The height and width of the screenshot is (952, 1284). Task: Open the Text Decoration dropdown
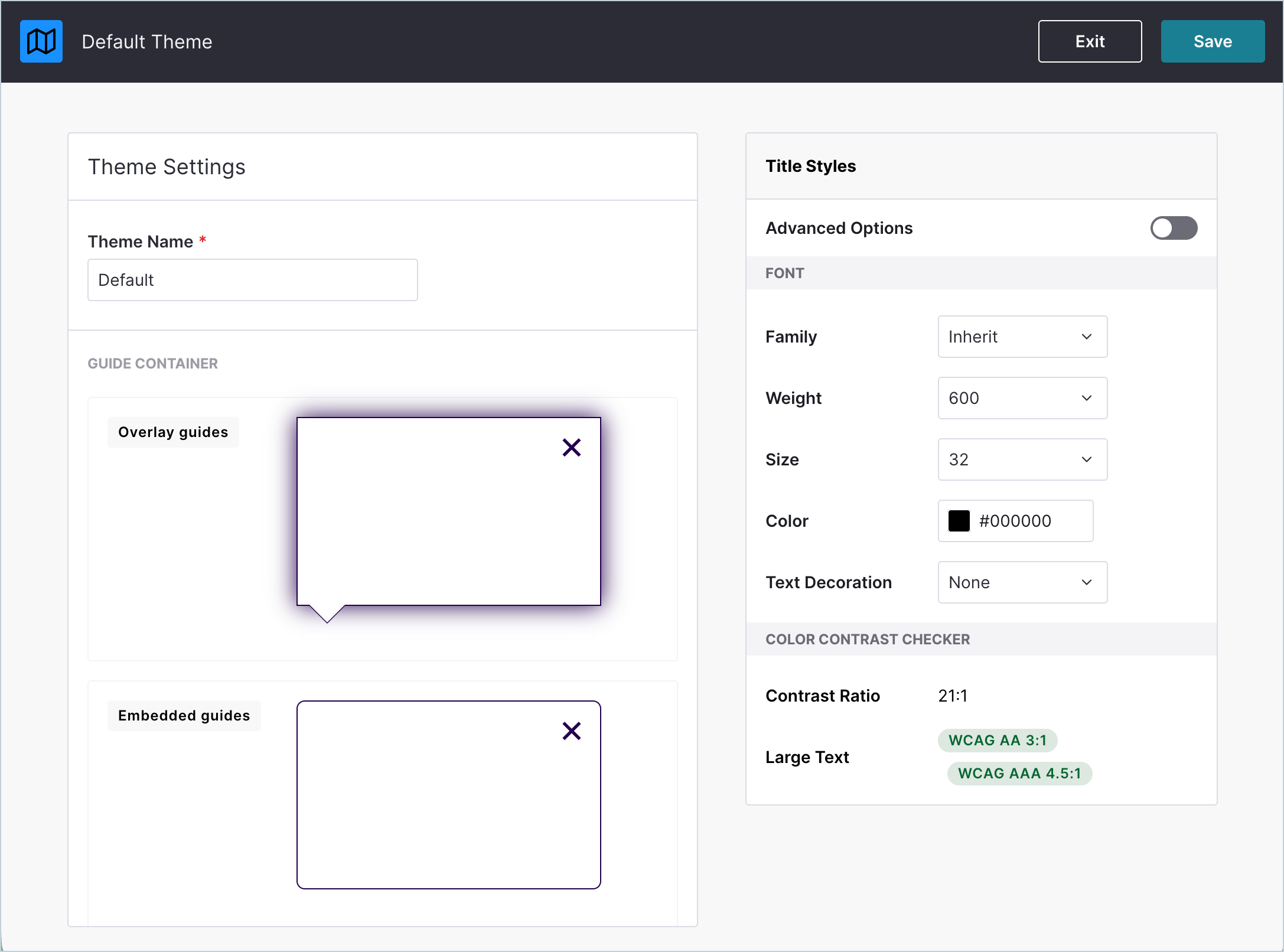pos(1022,582)
